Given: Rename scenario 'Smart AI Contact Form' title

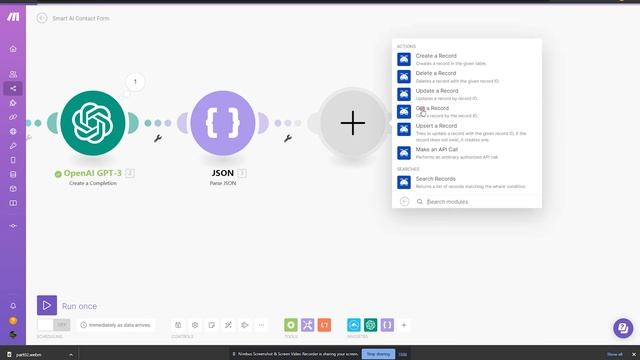Looking at the screenshot, I should pos(81,18).
